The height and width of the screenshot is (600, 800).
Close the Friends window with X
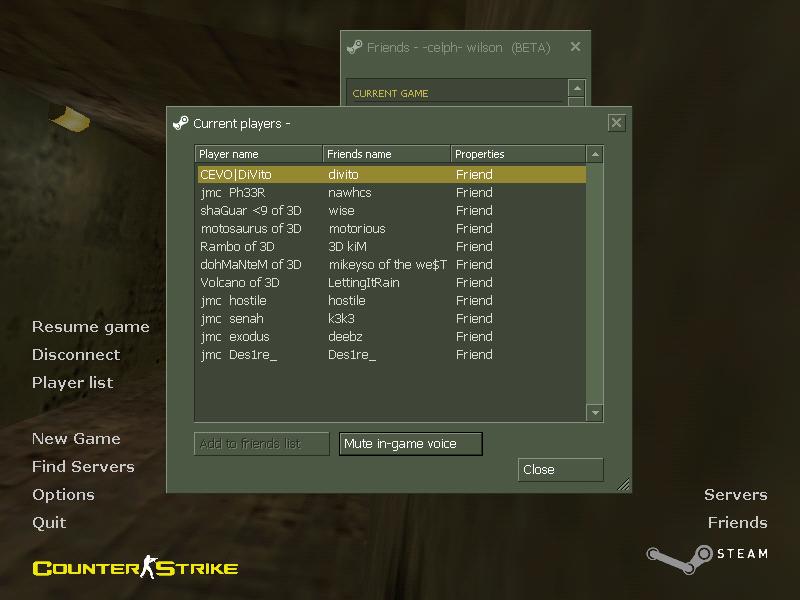tap(576, 47)
